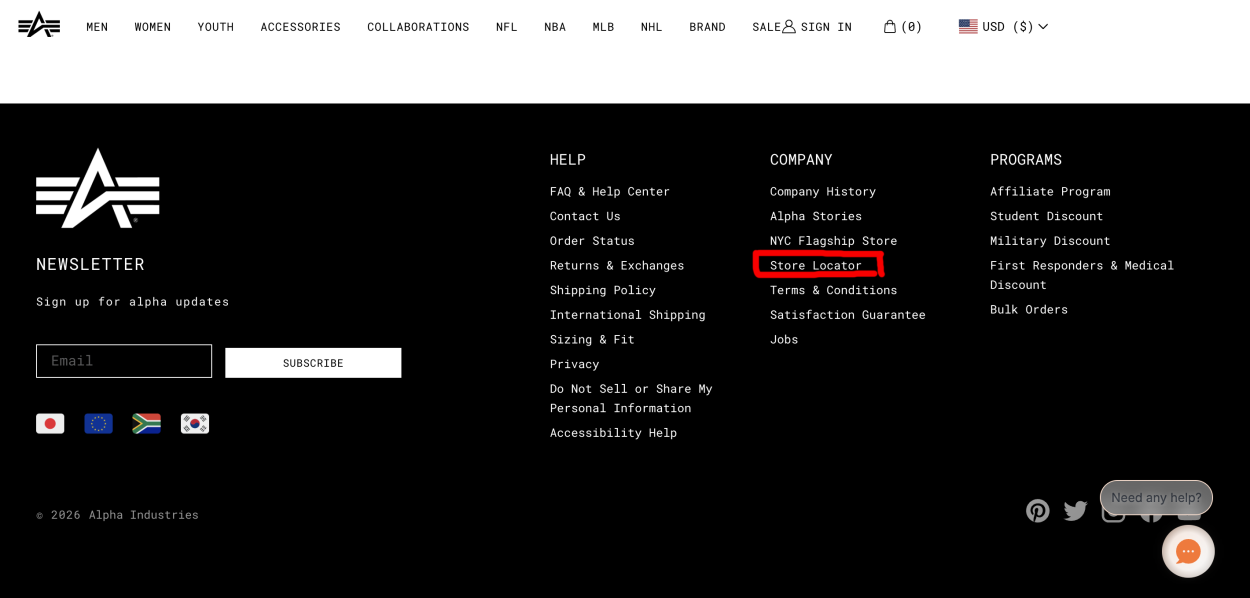Open FAQ & Help Center link

610,191
